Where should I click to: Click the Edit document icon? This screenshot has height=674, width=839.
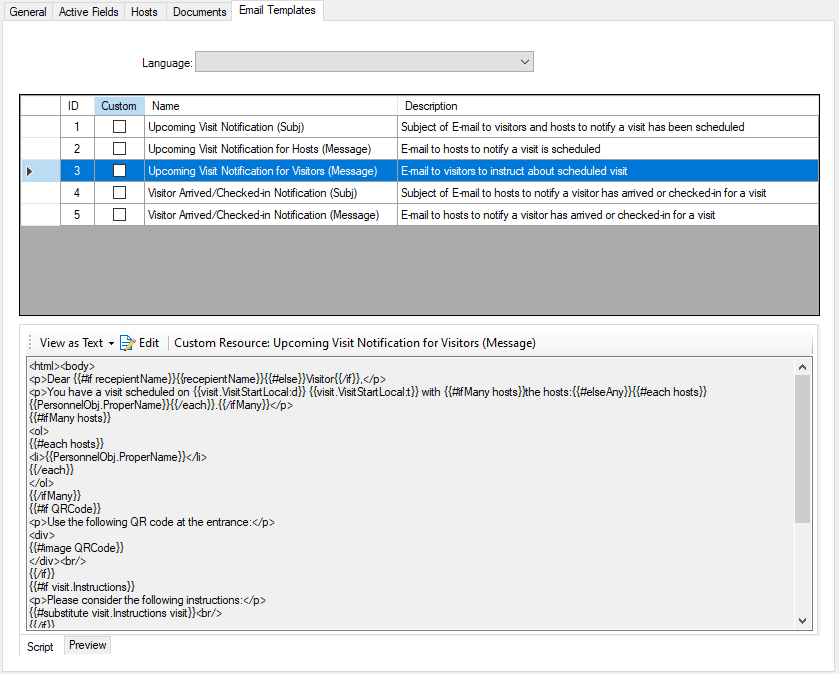coord(127,343)
